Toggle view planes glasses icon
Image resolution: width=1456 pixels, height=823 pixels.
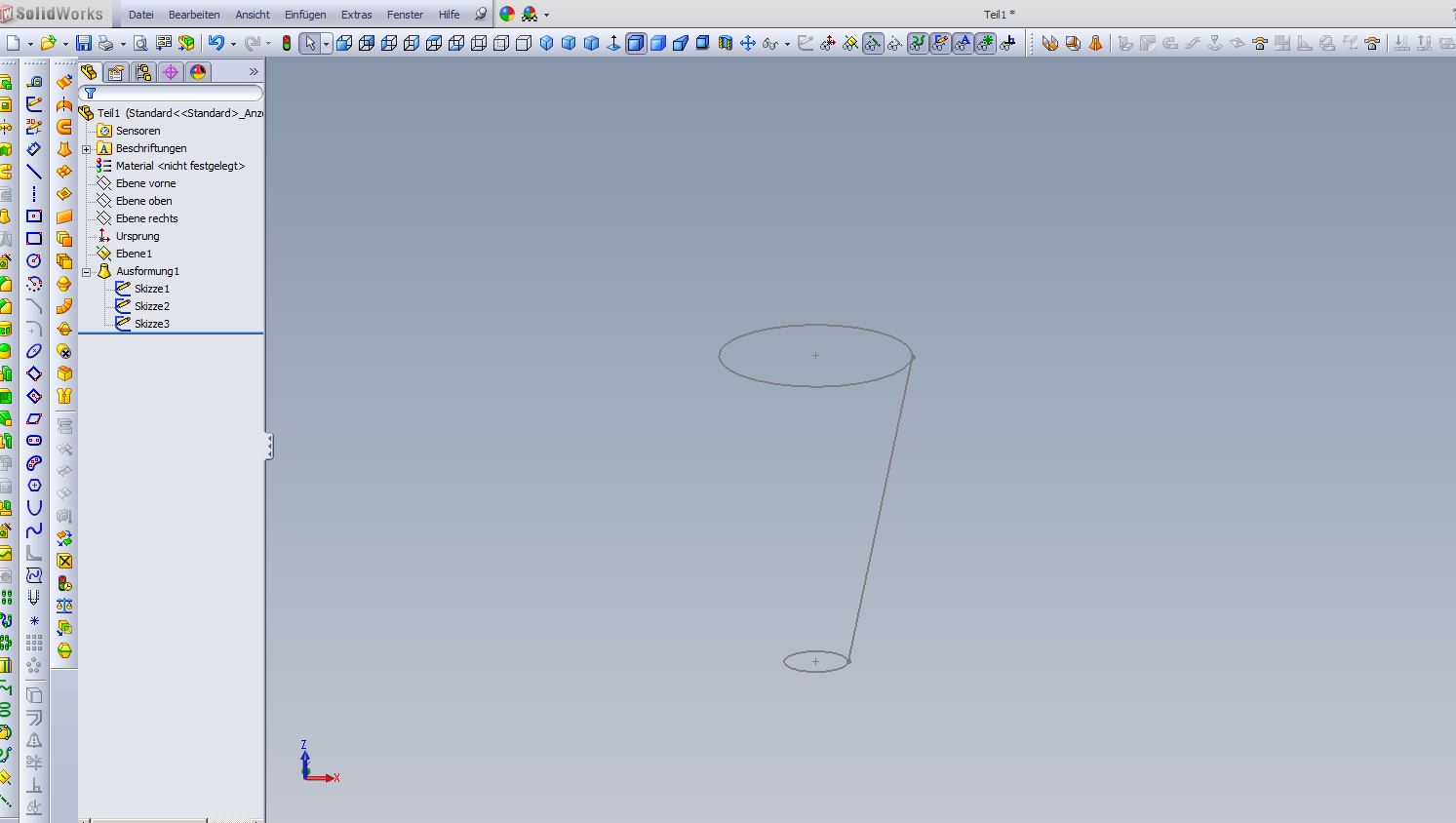coord(850,43)
